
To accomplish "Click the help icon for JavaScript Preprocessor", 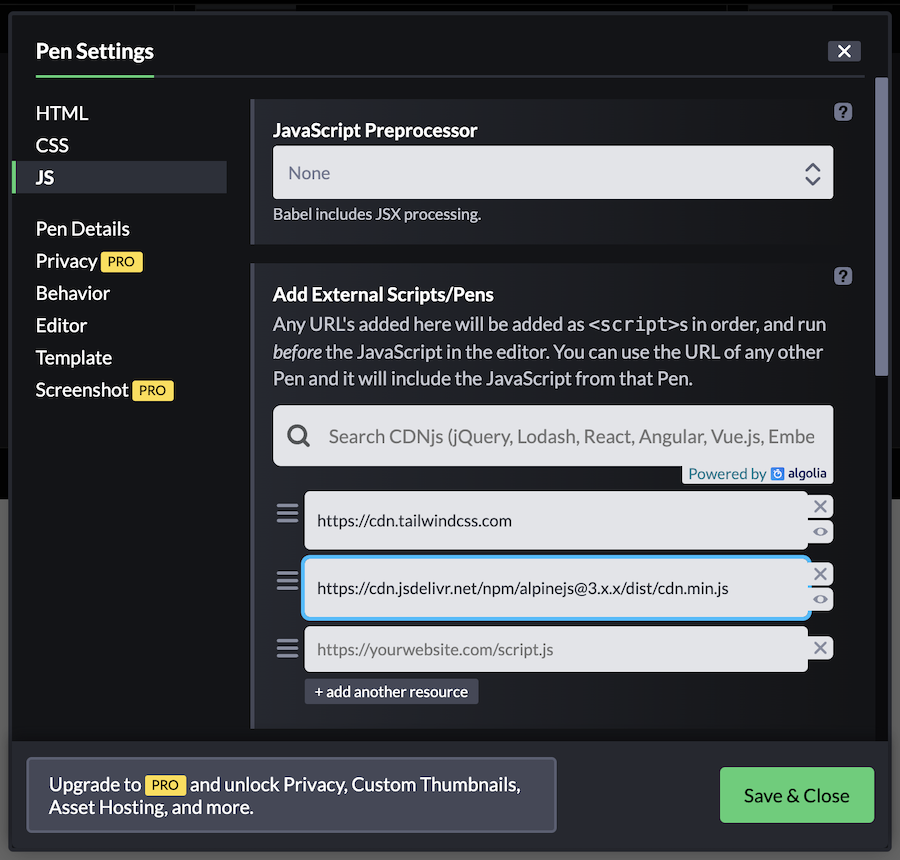I will [x=843, y=112].
